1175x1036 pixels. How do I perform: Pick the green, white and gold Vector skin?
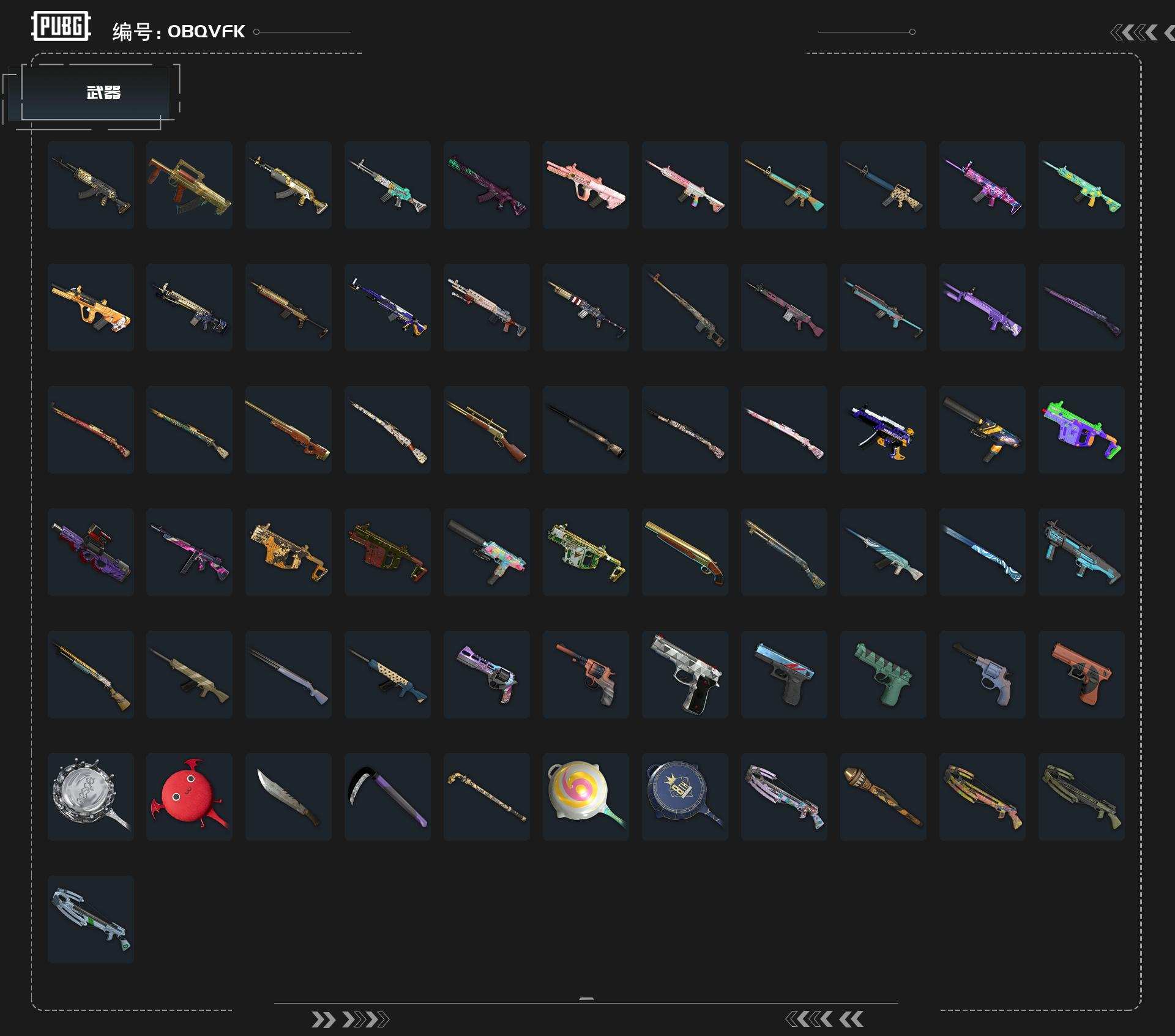click(586, 552)
